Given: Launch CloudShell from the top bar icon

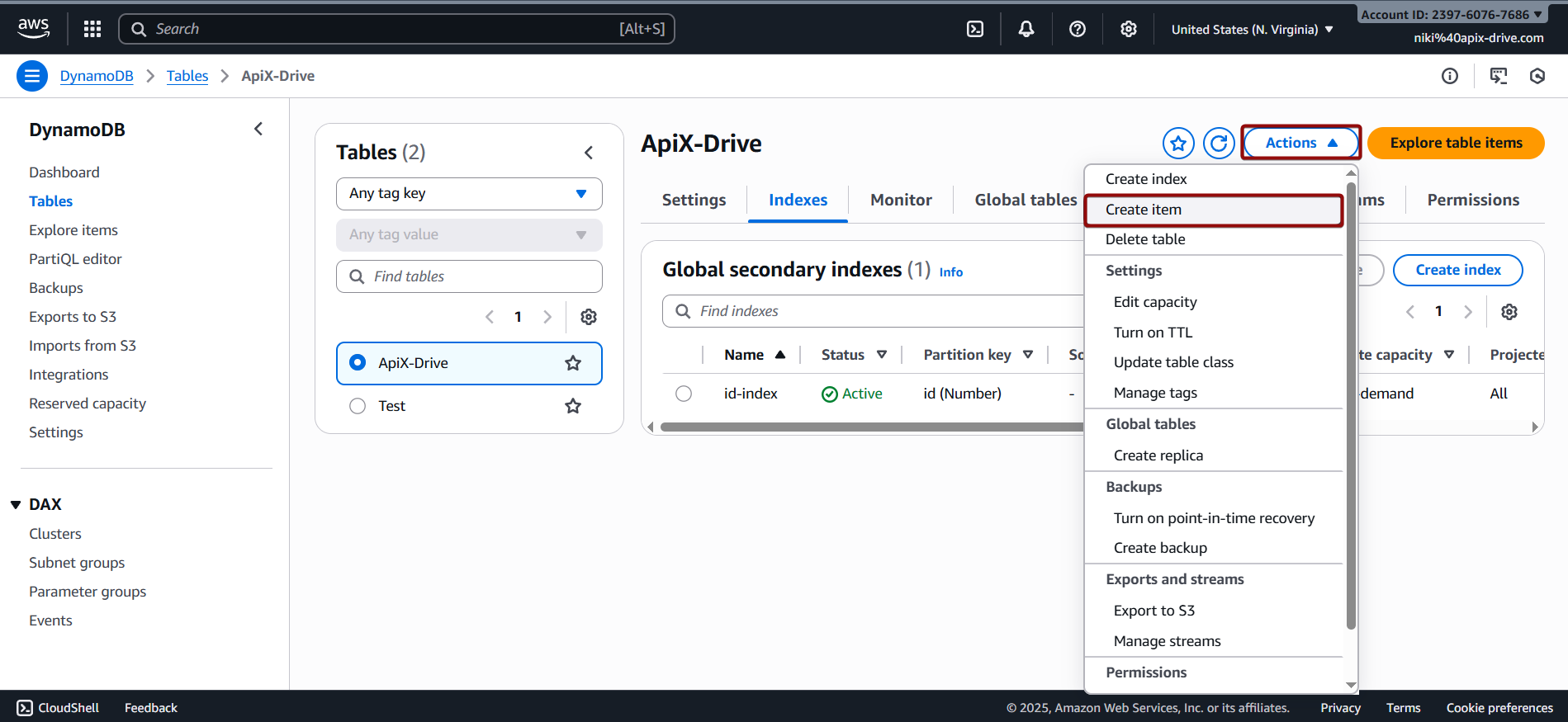Looking at the screenshot, I should tap(975, 29).
